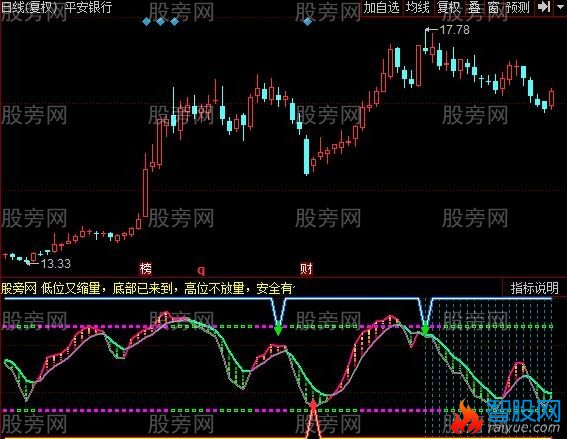Open the 叠 overlay stock option

click(474, 7)
